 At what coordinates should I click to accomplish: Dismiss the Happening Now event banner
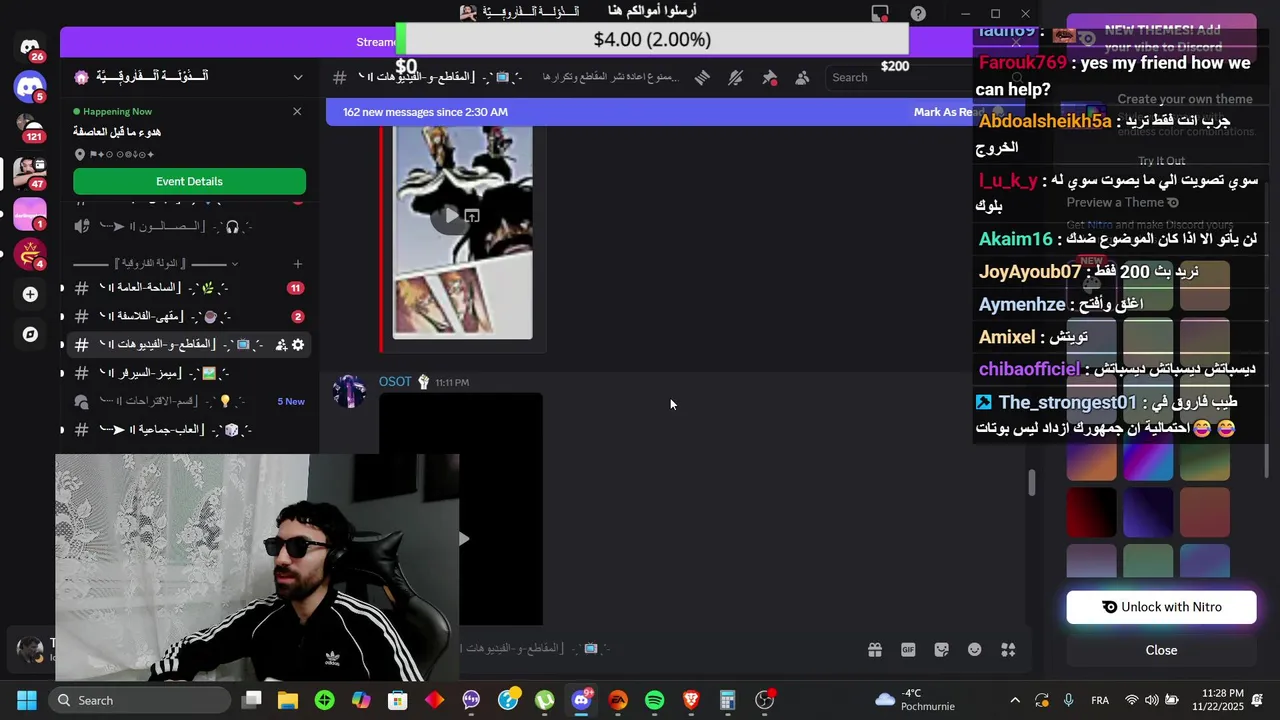pyautogui.click(x=297, y=111)
